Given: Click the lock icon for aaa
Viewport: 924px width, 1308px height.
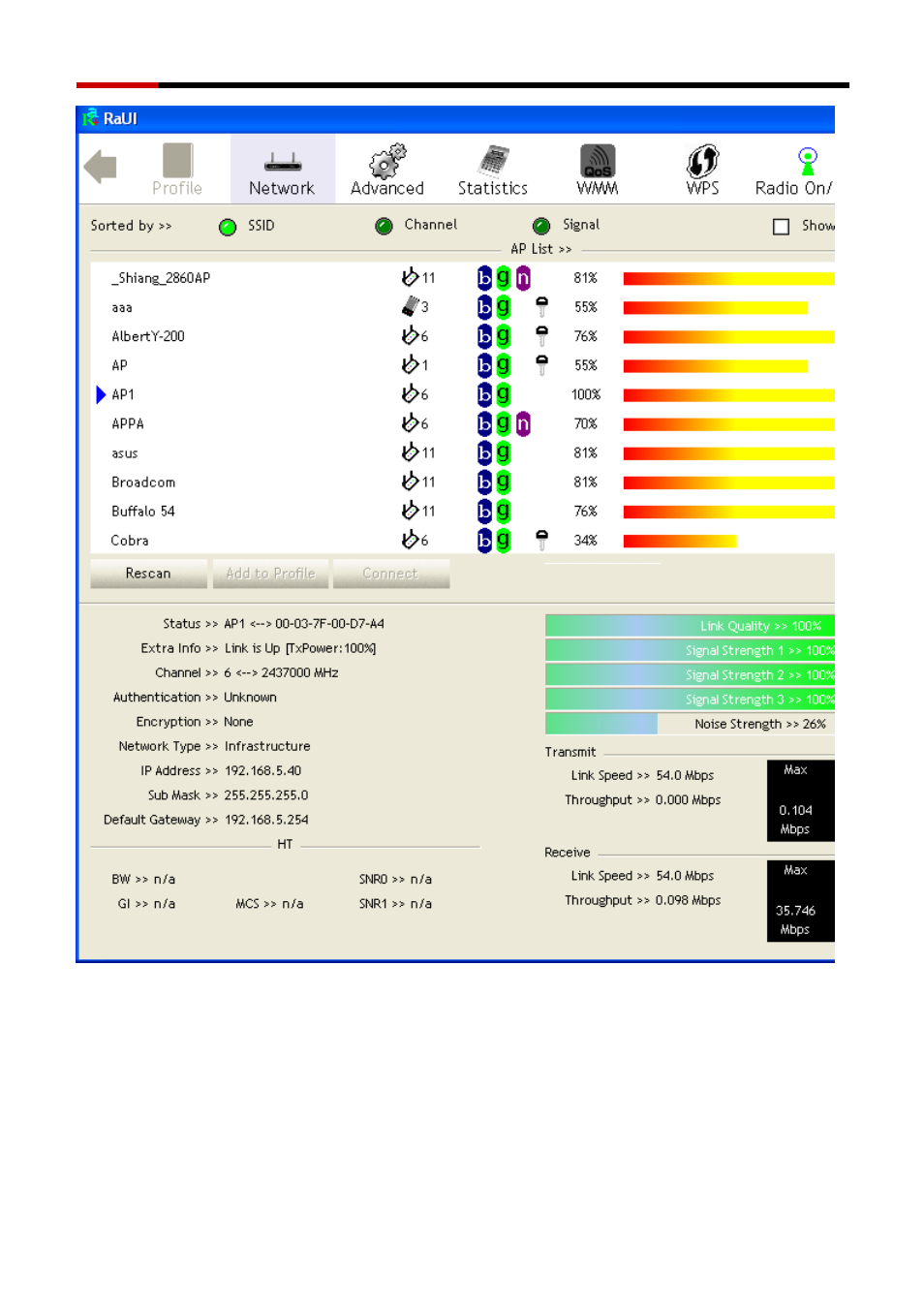Looking at the screenshot, I should 541,307.
